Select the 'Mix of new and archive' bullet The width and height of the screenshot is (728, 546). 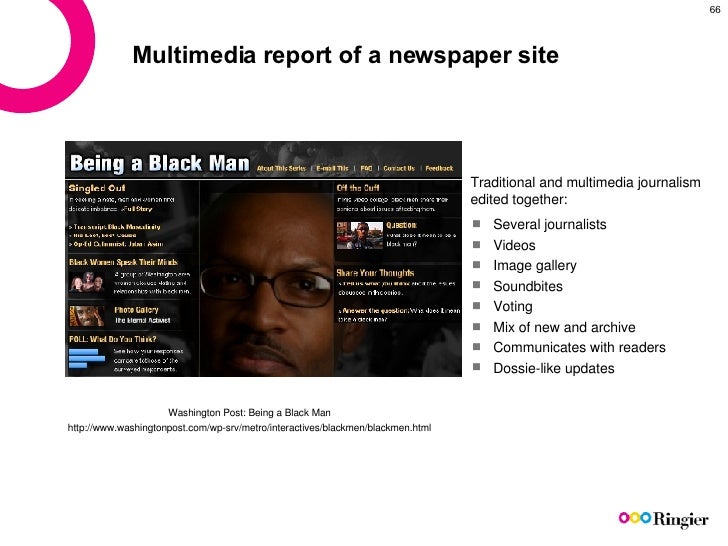[564, 327]
